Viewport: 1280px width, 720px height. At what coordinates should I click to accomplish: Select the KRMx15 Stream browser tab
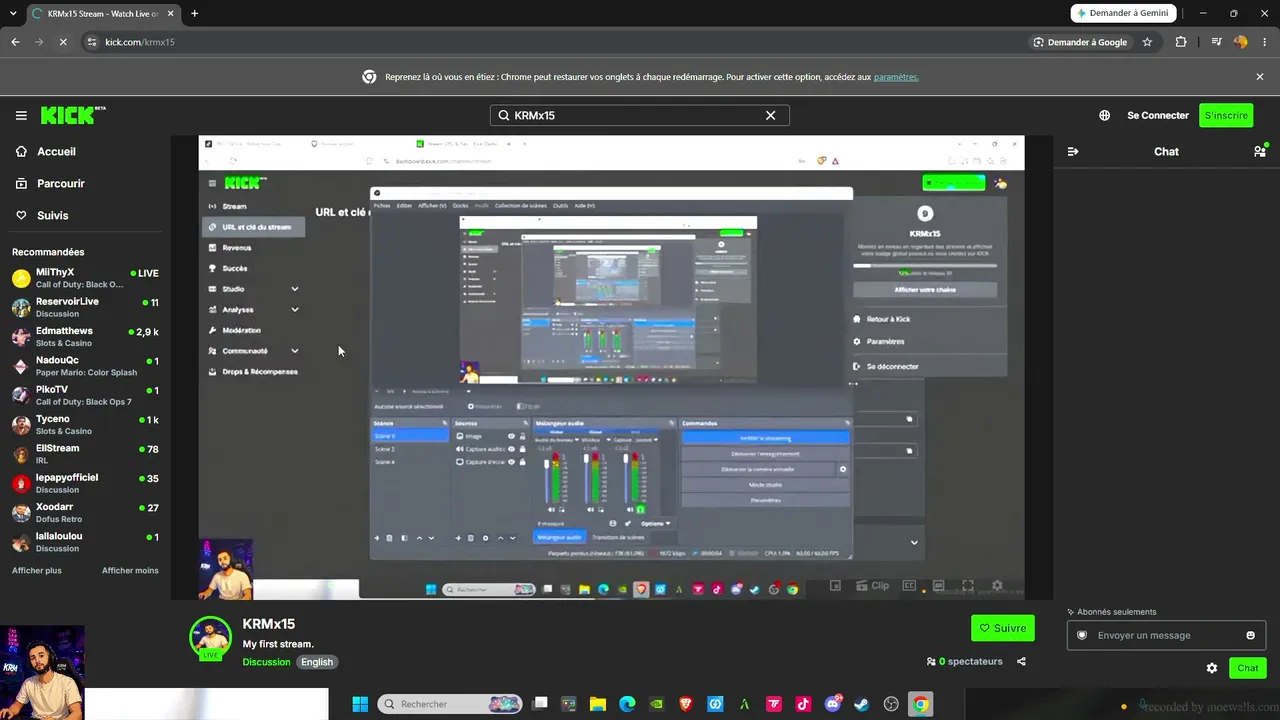click(x=102, y=14)
